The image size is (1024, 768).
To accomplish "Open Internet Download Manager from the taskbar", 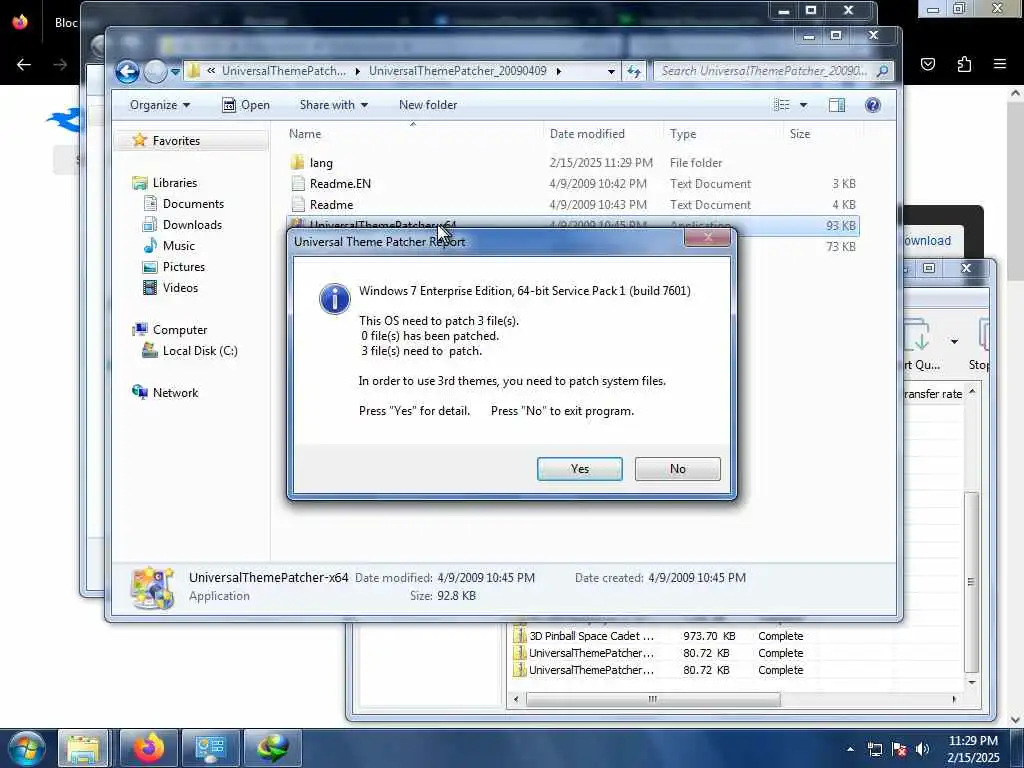I will point(272,748).
